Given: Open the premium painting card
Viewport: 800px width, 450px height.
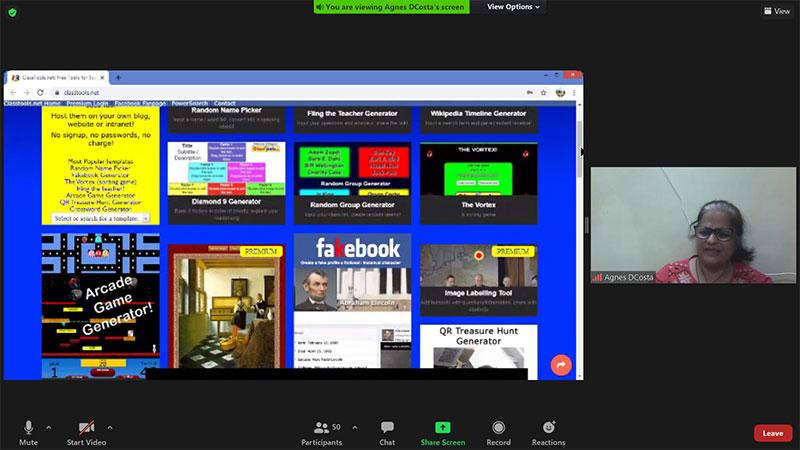Looking at the screenshot, I should click(x=227, y=306).
